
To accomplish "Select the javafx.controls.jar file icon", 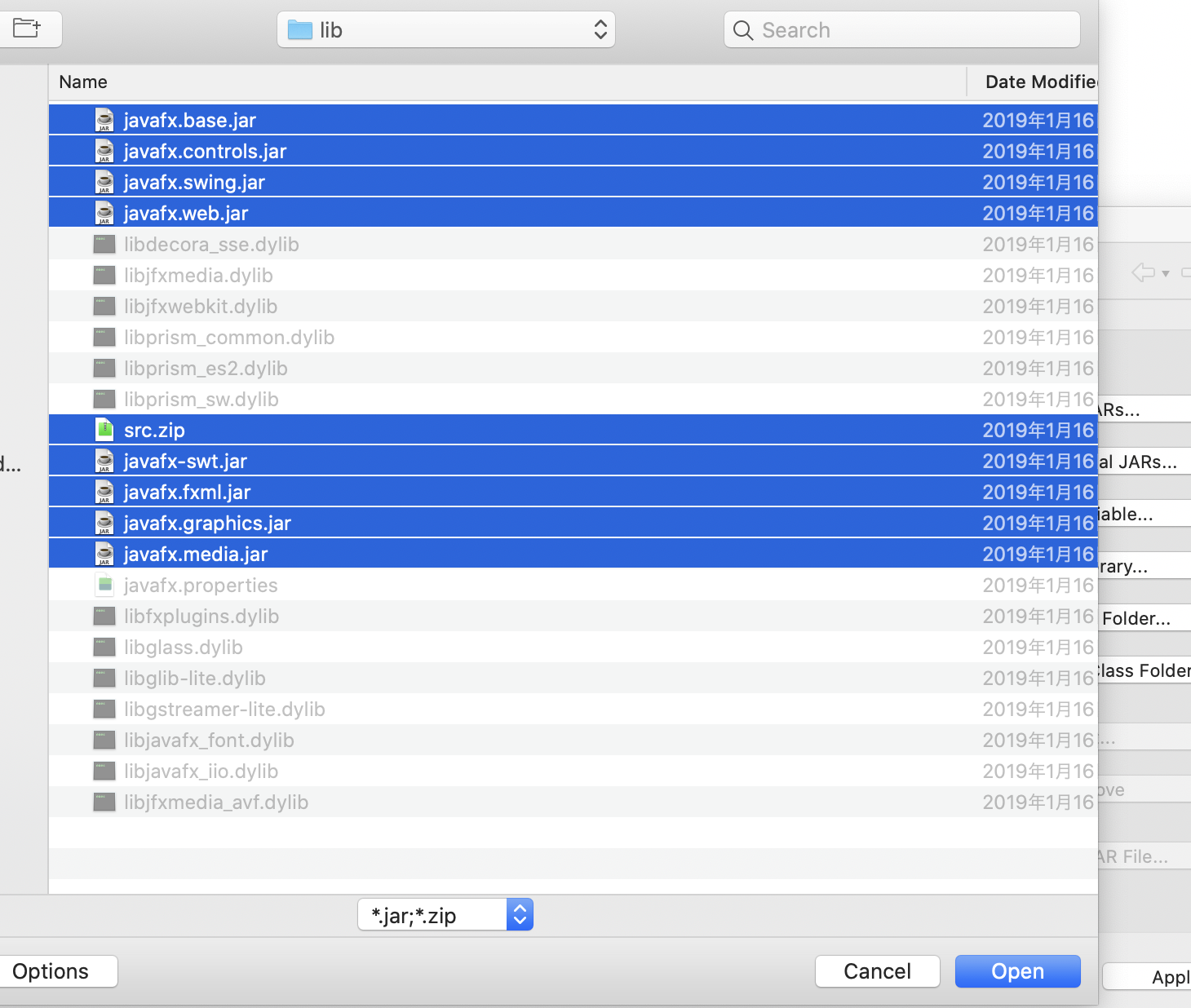I will click(x=104, y=151).
